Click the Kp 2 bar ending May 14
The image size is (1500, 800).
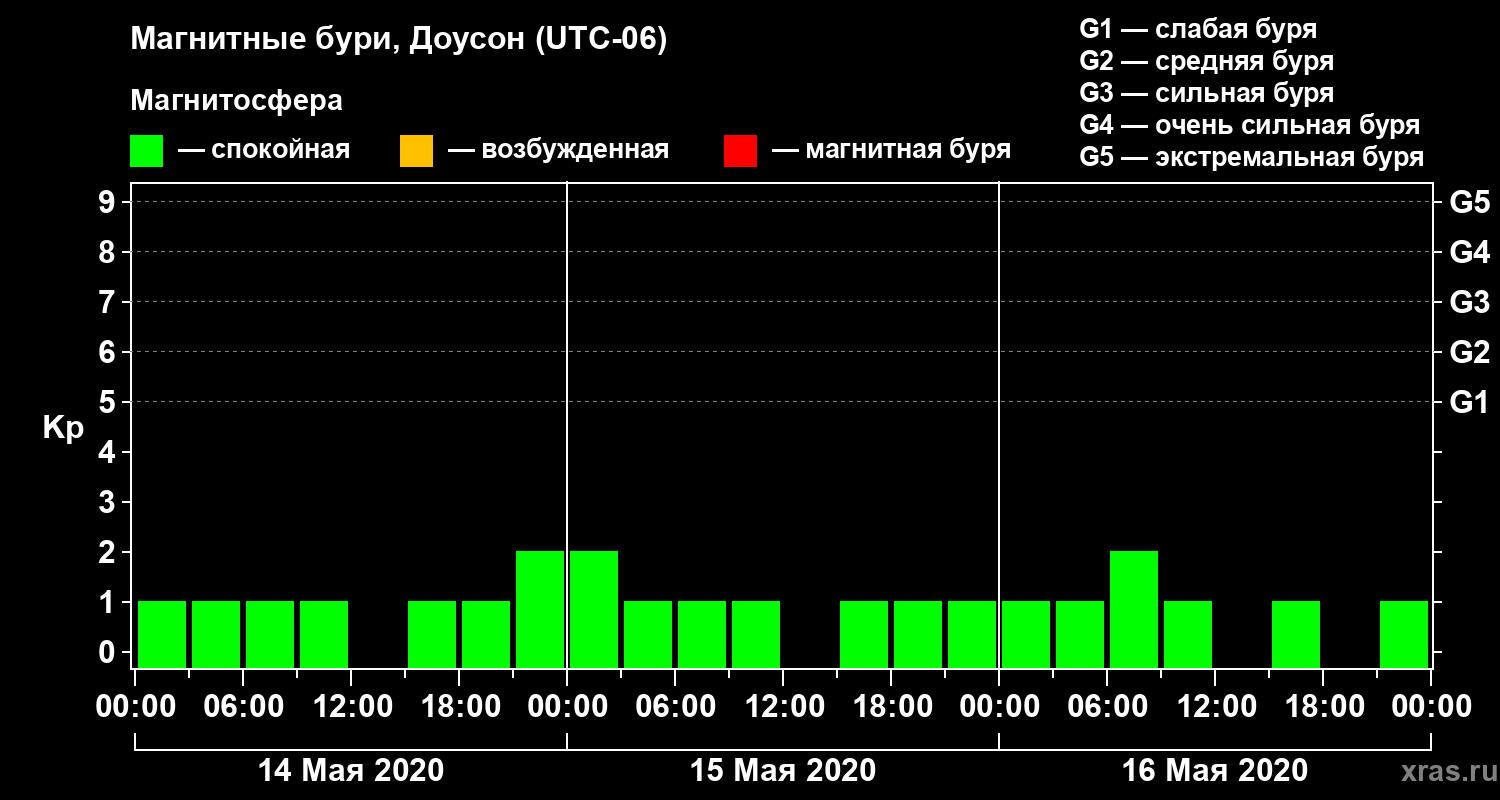[540, 609]
